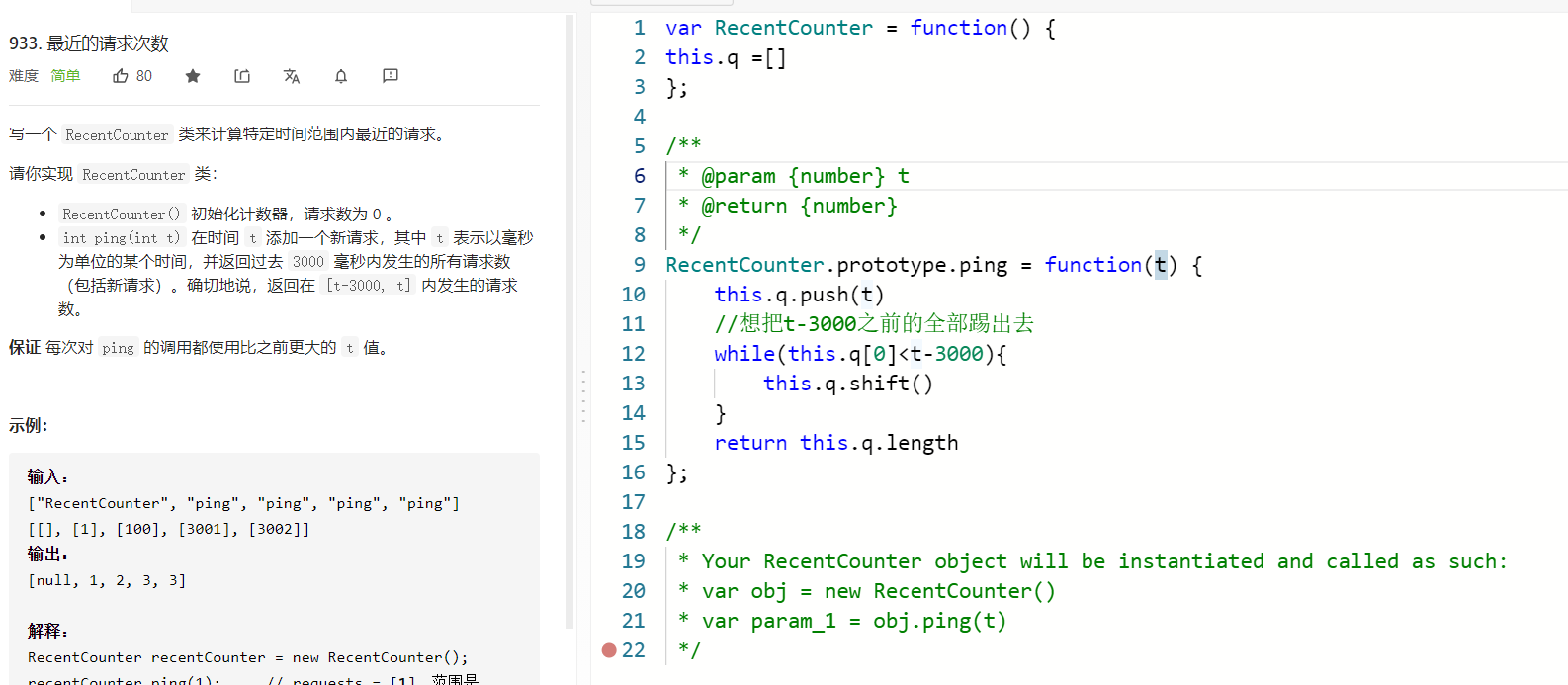1568x685 pixels.
Task: Click the thumbs-up like icon
Action: point(121,76)
